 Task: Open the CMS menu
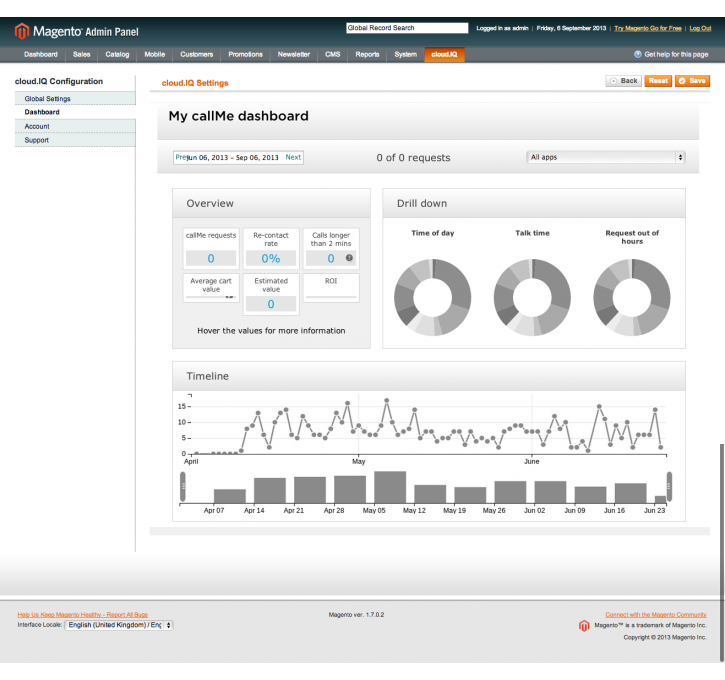click(332, 55)
